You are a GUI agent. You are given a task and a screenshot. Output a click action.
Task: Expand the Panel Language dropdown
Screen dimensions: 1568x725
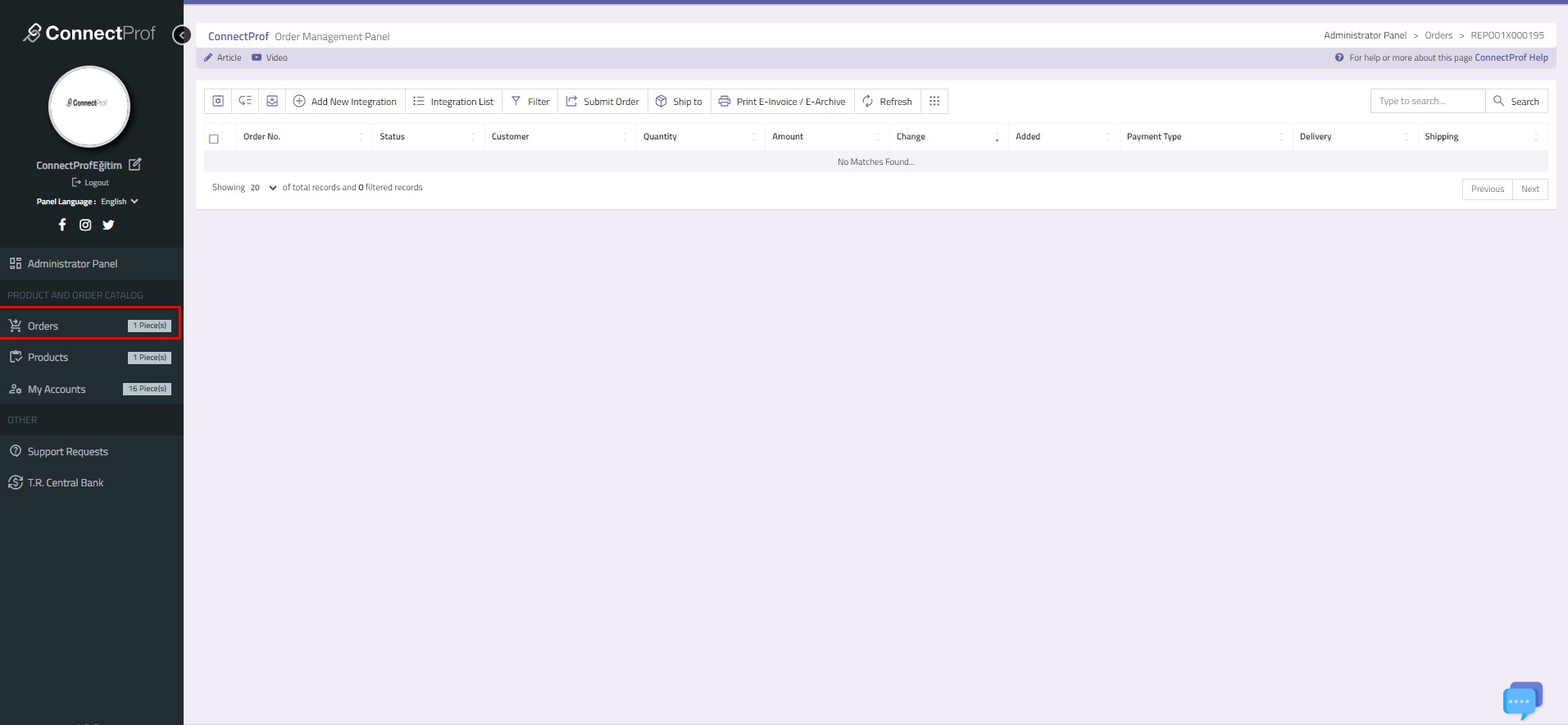(x=120, y=202)
